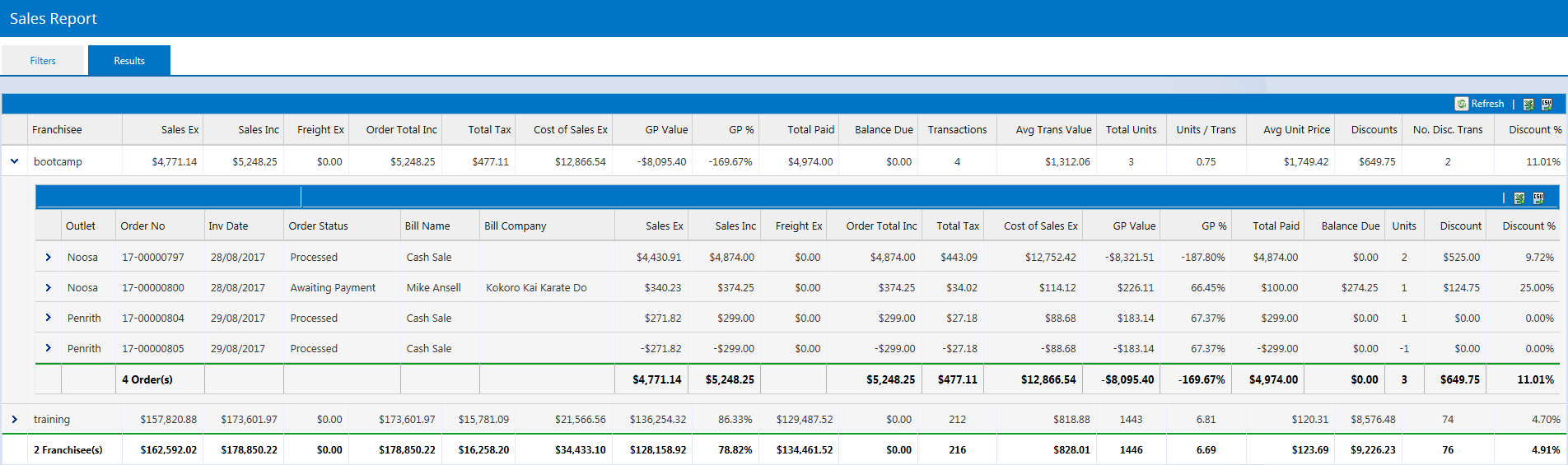Screen dimensions: 1568x465
Task: Click order number 17-00000797
Action: coord(153,257)
